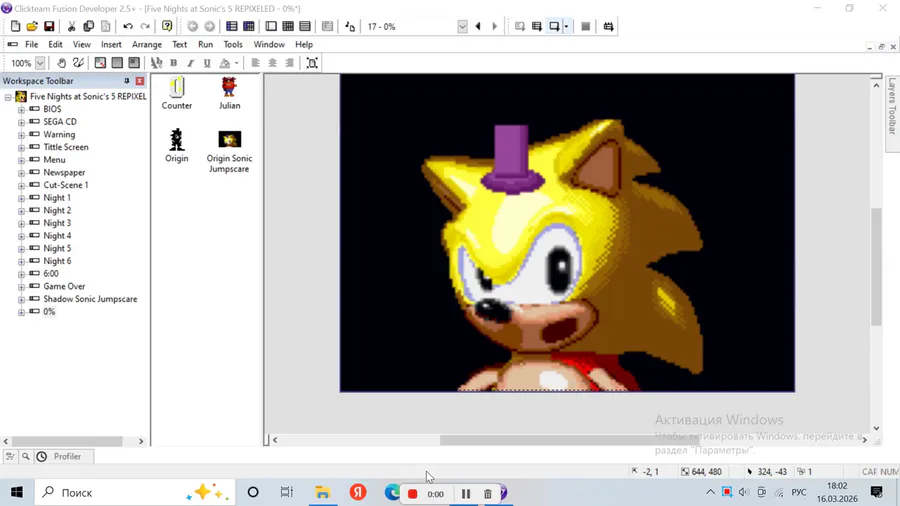Expand the BIOS frame node
The height and width of the screenshot is (506, 900).
[21, 110]
